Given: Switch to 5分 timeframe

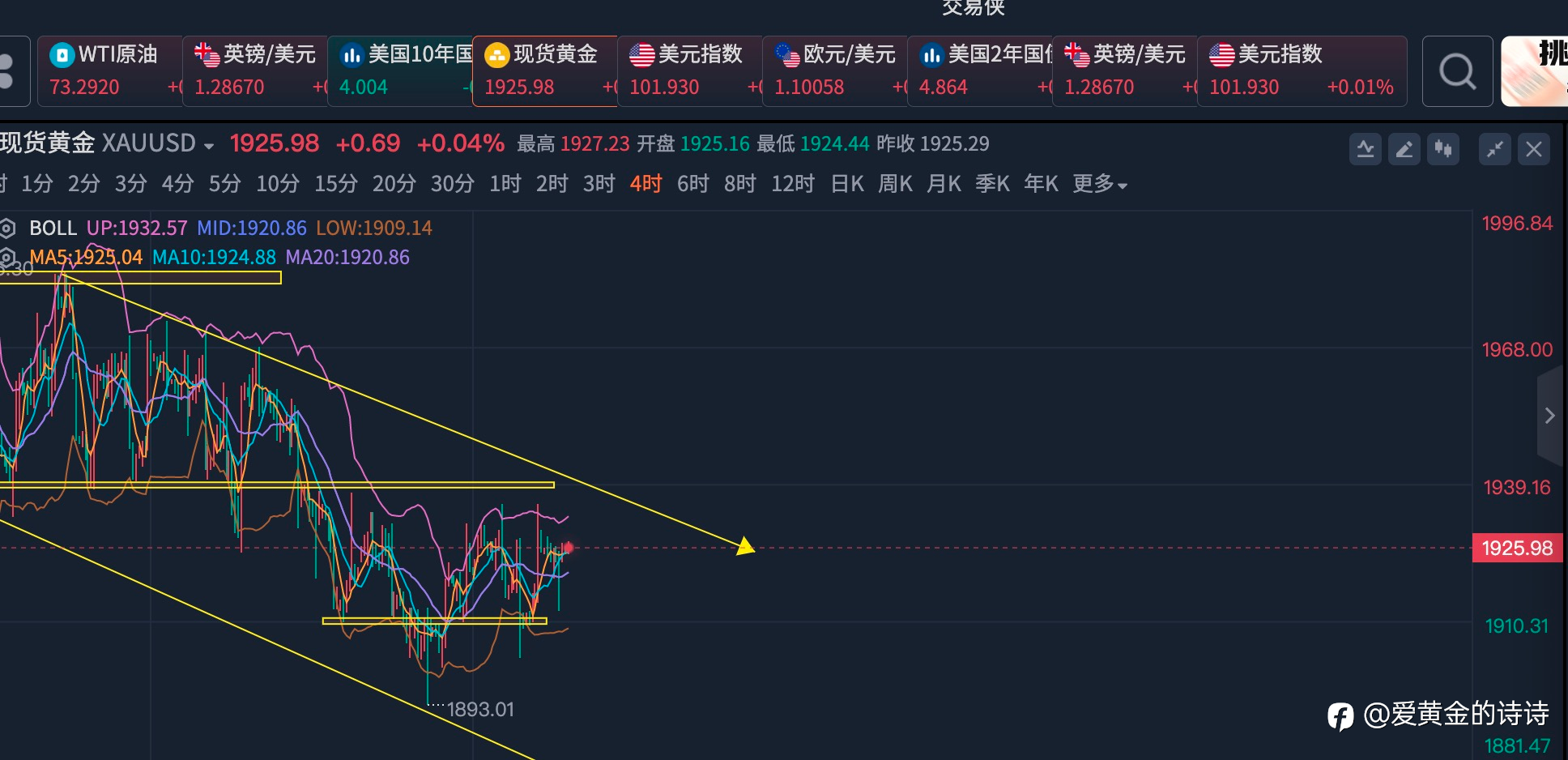Looking at the screenshot, I should 224,184.
